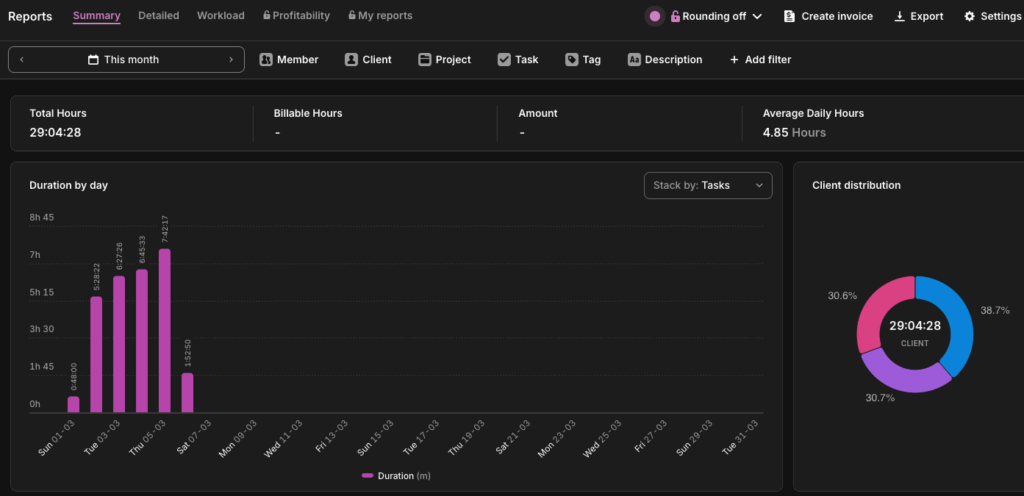This screenshot has height=496, width=1024.
Task: Switch to the Workload tab
Action: coord(220,16)
